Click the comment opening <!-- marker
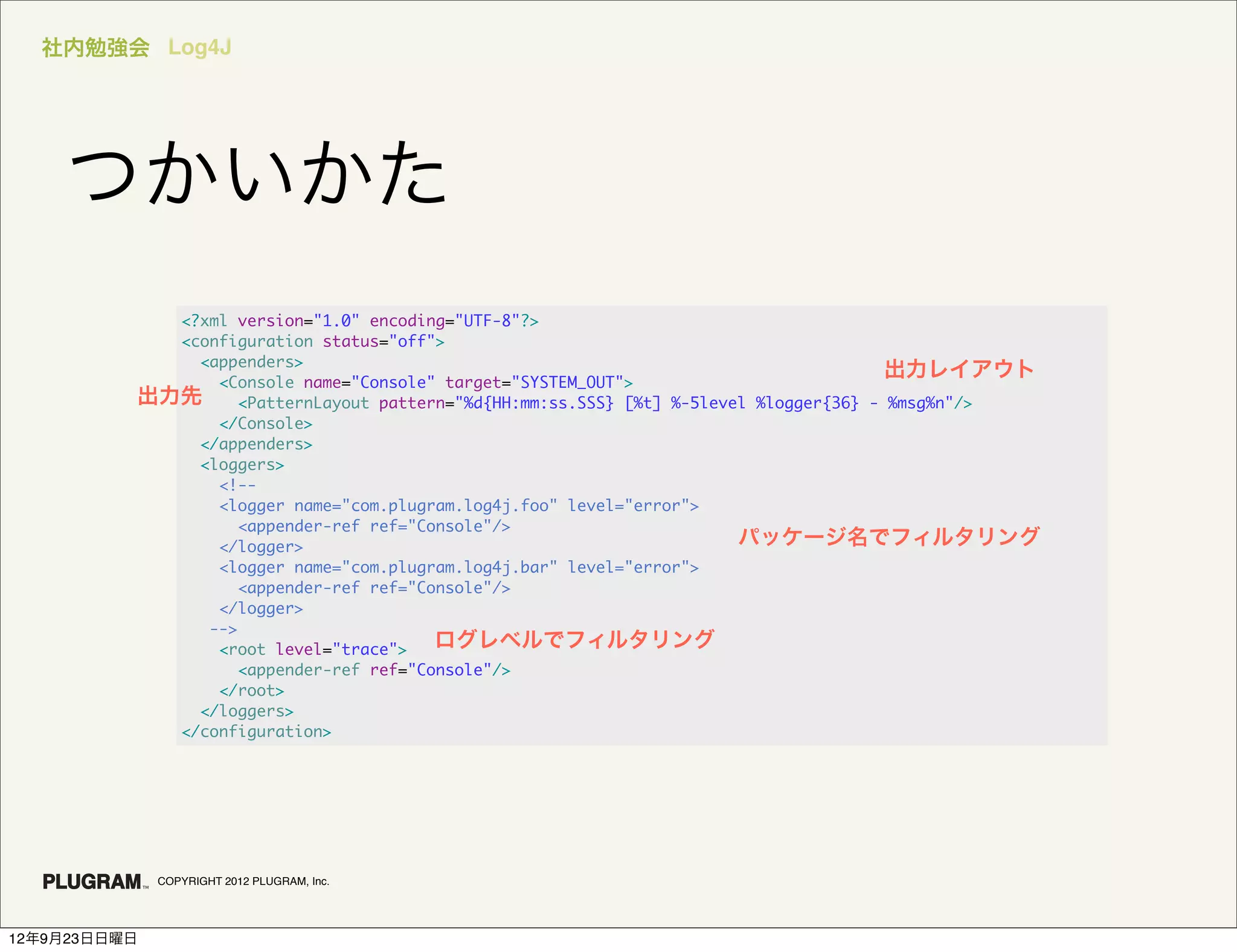 pyautogui.click(x=237, y=485)
